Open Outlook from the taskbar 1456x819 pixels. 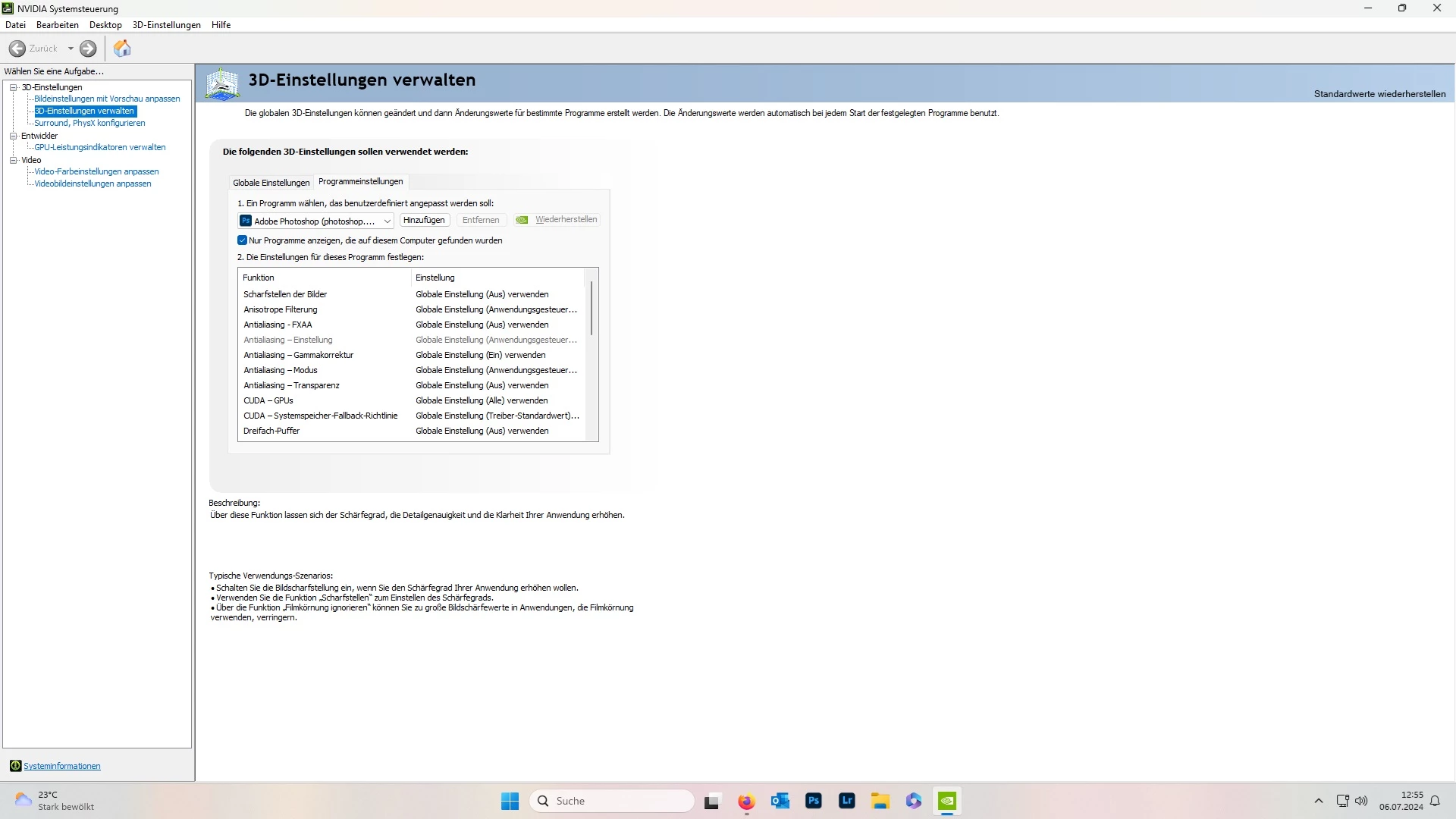click(780, 801)
